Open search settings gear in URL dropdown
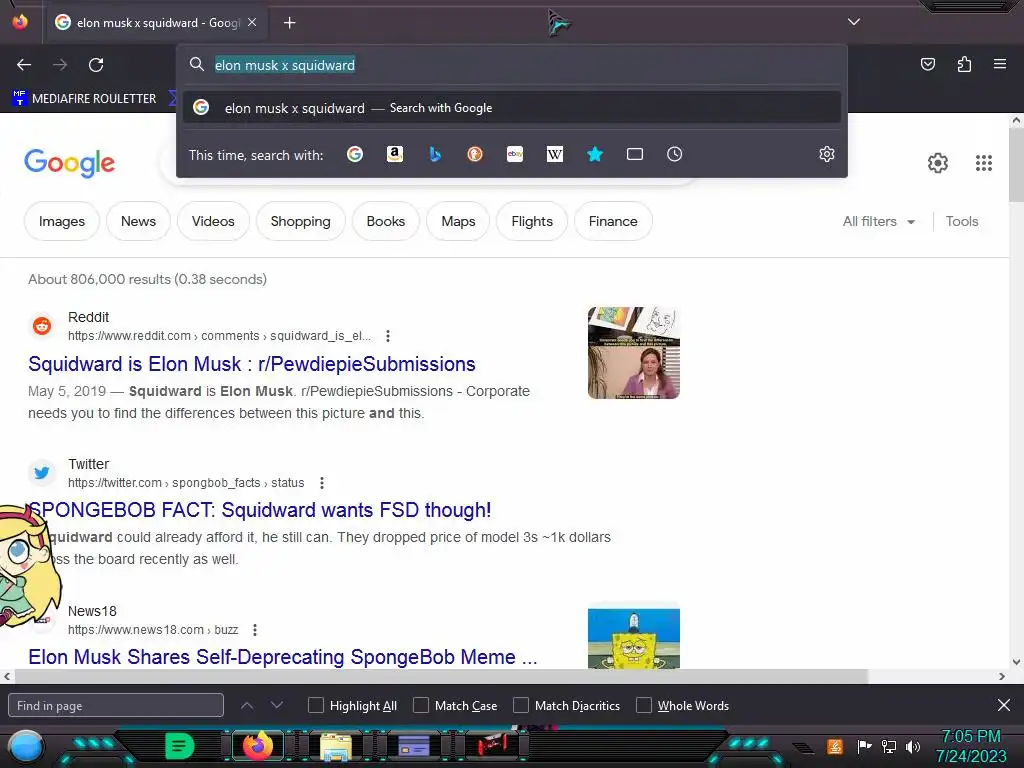The image size is (1024, 768). coord(827,154)
